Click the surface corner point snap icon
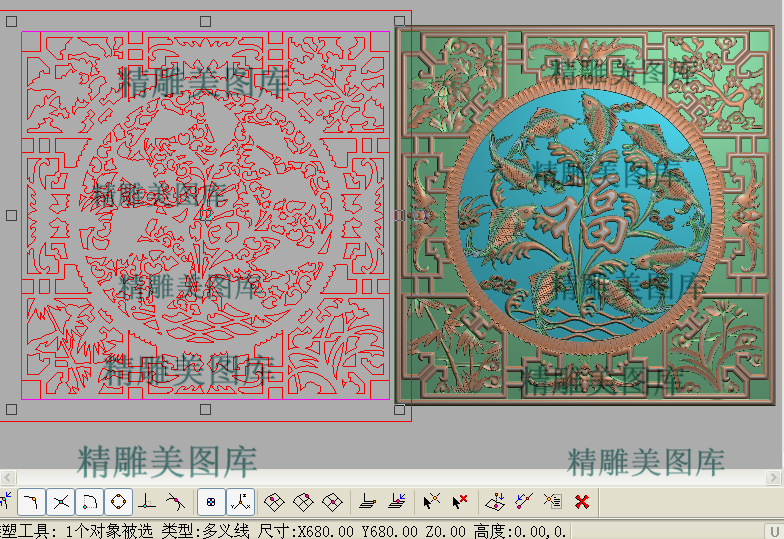The image size is (784, 539). point(274,502)
